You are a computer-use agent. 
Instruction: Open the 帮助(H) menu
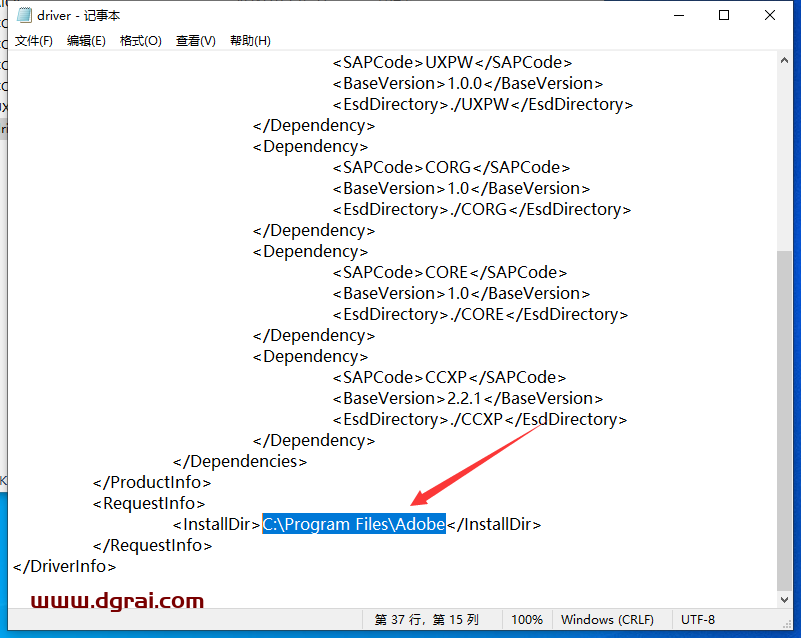click(x=250, y=41)
